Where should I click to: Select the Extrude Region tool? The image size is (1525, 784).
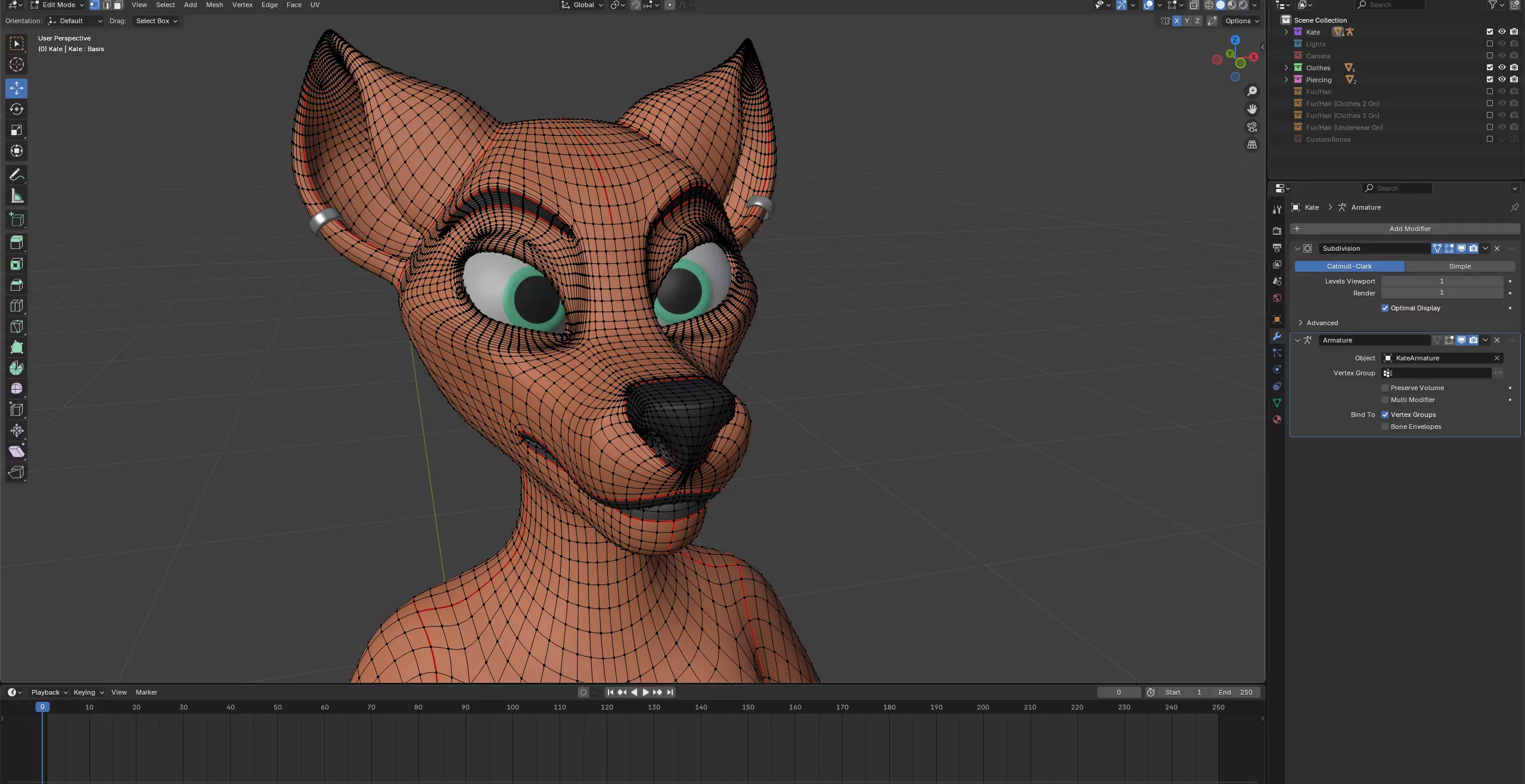click(x=17, y=243)
